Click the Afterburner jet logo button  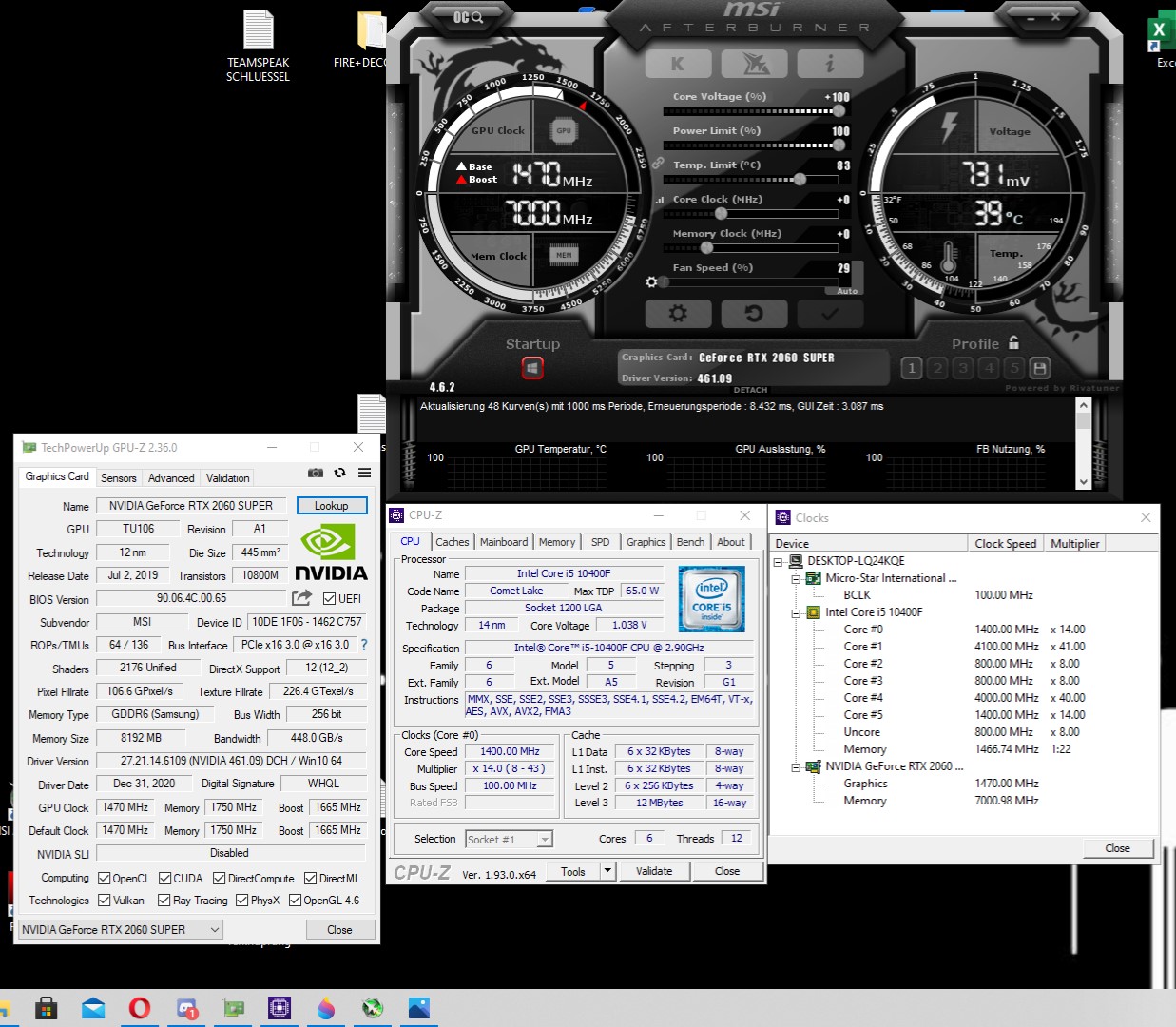point(754,64)
